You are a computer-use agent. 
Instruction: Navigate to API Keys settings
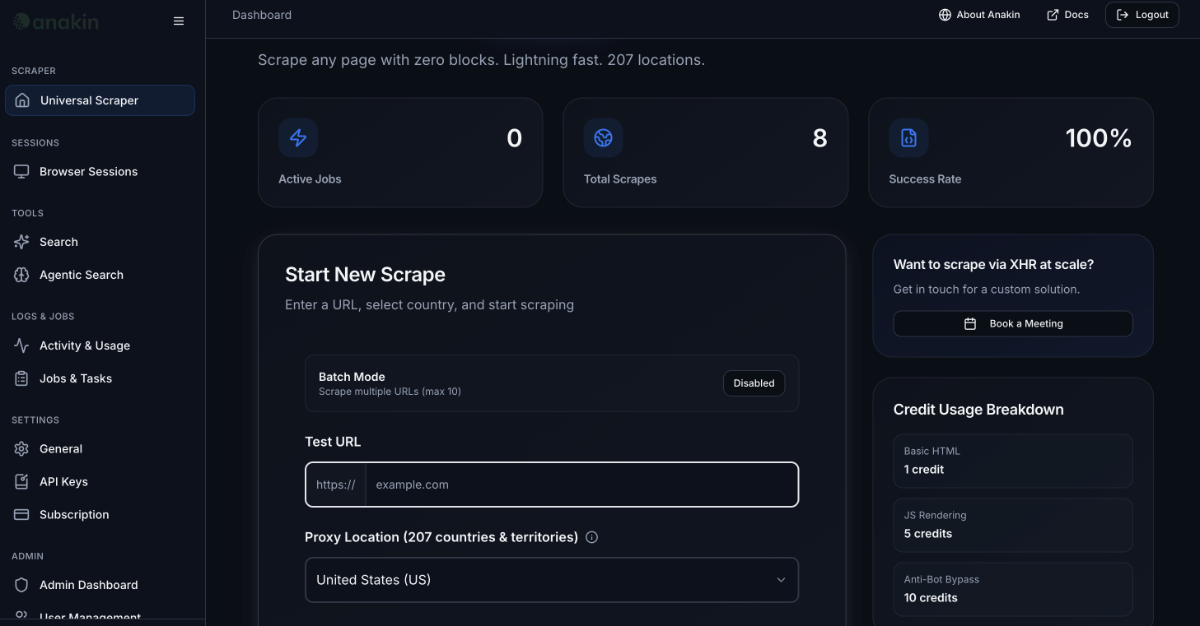tap(63, 482)
